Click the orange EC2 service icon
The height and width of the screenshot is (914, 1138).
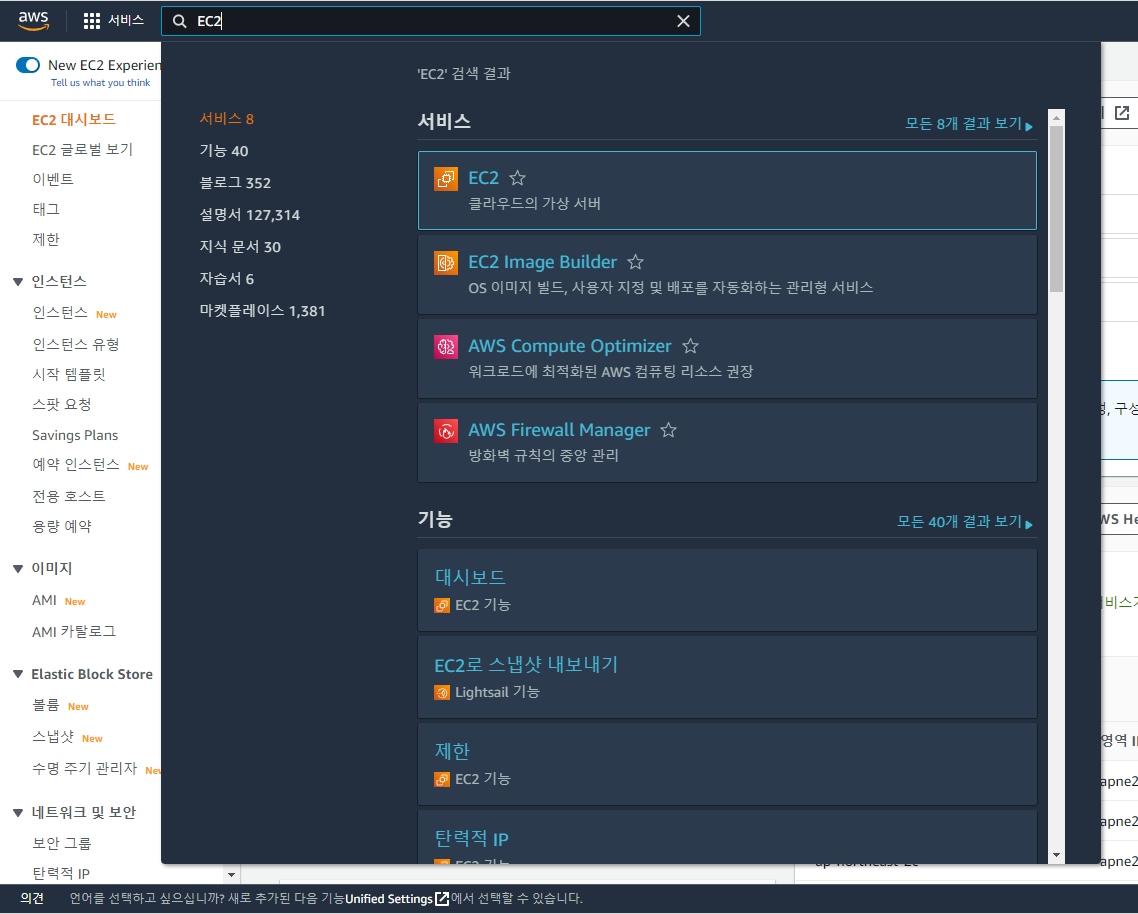[446, 179]
